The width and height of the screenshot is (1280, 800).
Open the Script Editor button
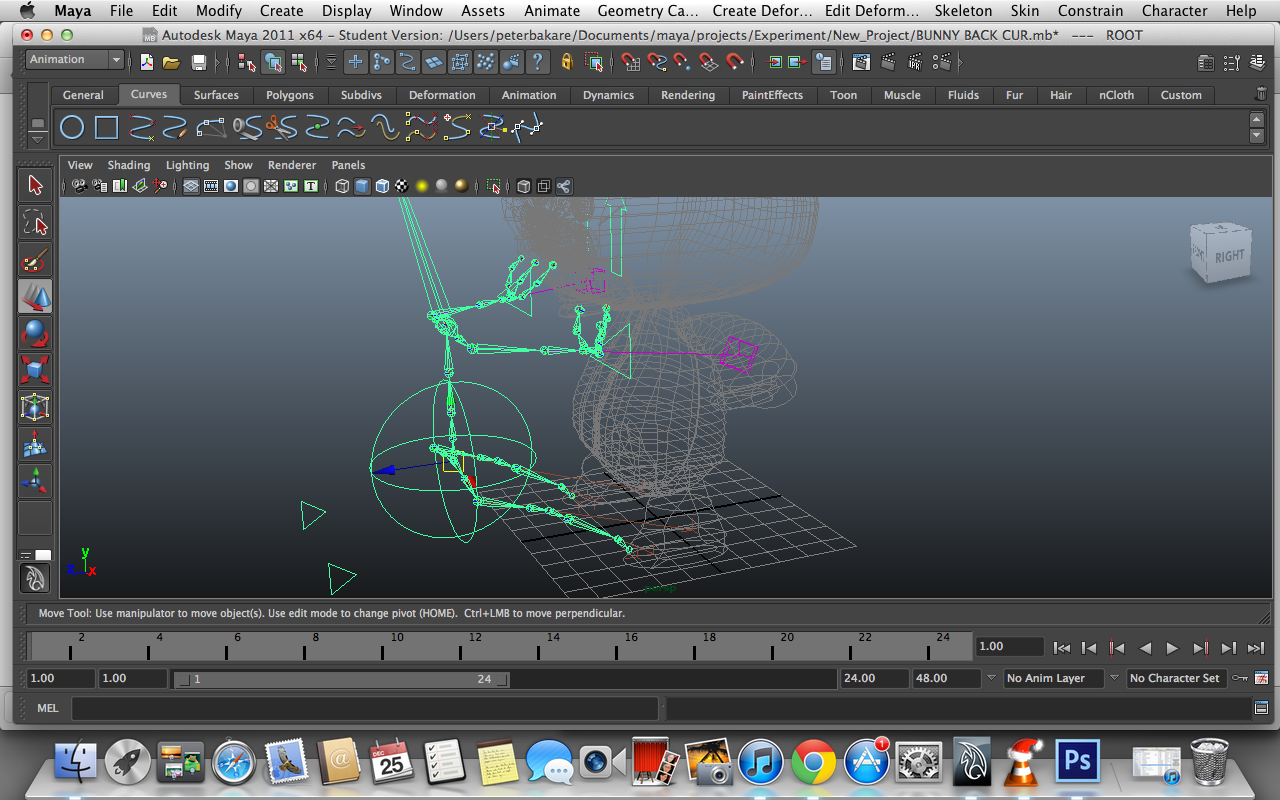(1260, 708)
